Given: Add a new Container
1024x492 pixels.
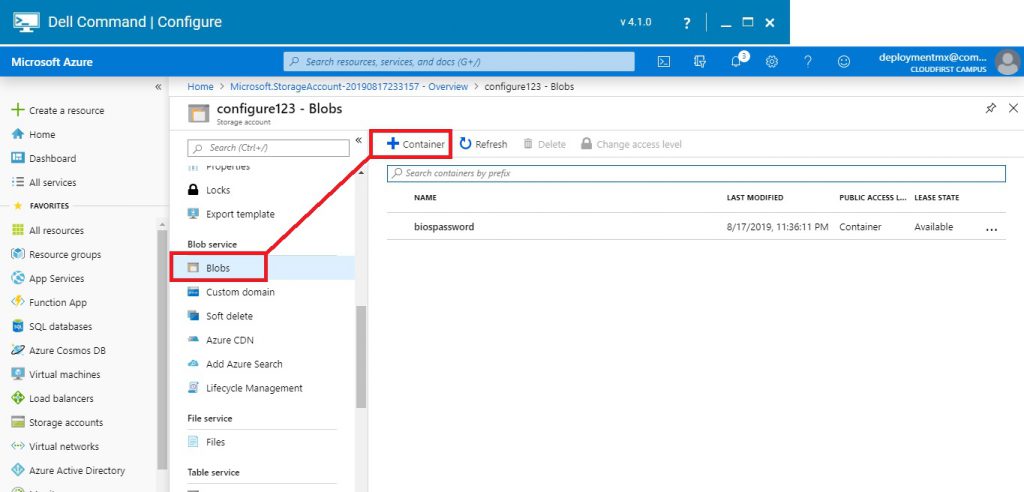Looking at the screenshot, I should (415, 144).
